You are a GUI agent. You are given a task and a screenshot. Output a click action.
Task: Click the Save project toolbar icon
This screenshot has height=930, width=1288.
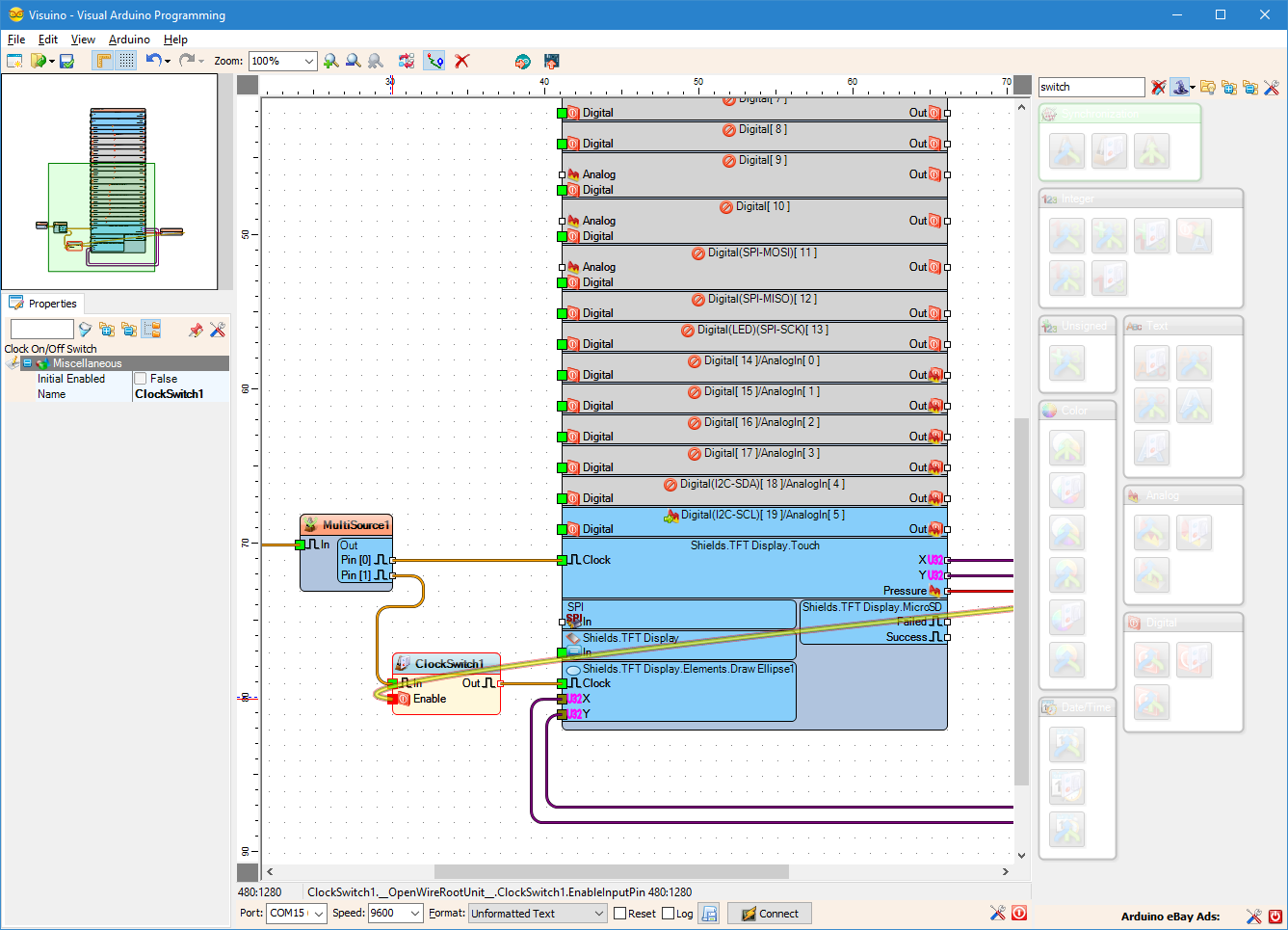(x=66, y=61)
